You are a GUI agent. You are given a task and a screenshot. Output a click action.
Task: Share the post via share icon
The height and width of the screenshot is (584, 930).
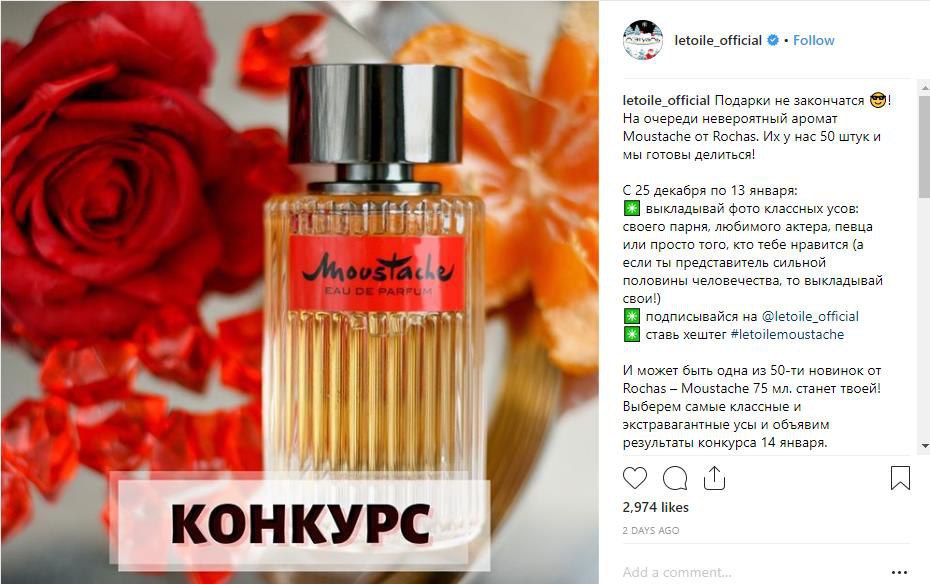pos(715,478)
